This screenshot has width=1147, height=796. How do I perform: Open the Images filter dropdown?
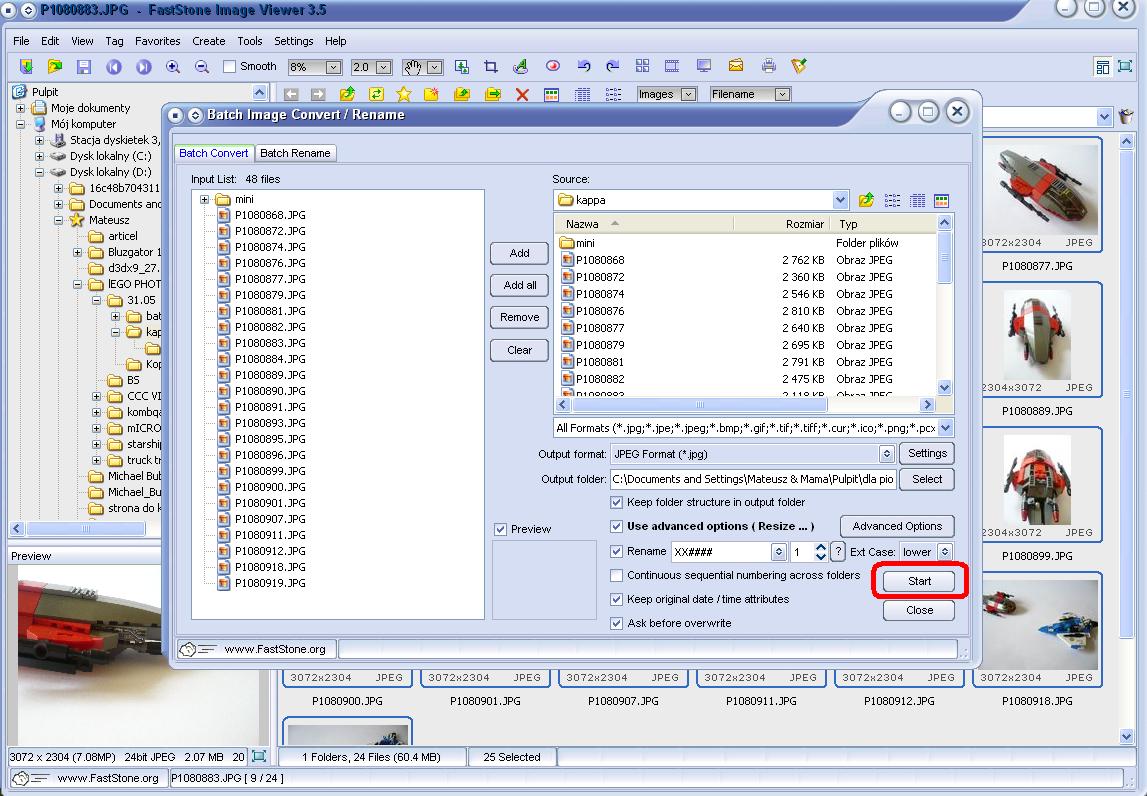tap(688, 94)
